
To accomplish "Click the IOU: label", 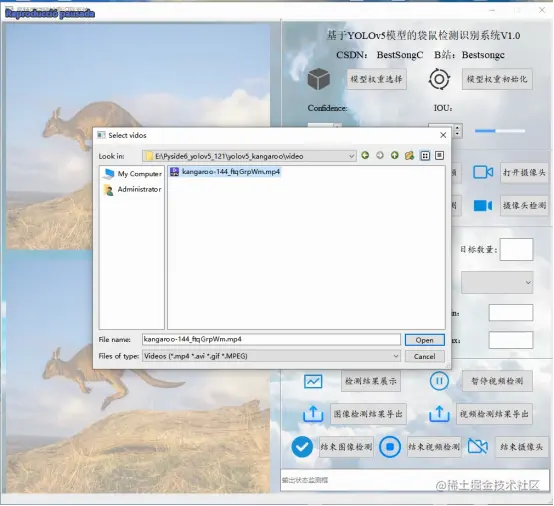I will coord(443,108).
